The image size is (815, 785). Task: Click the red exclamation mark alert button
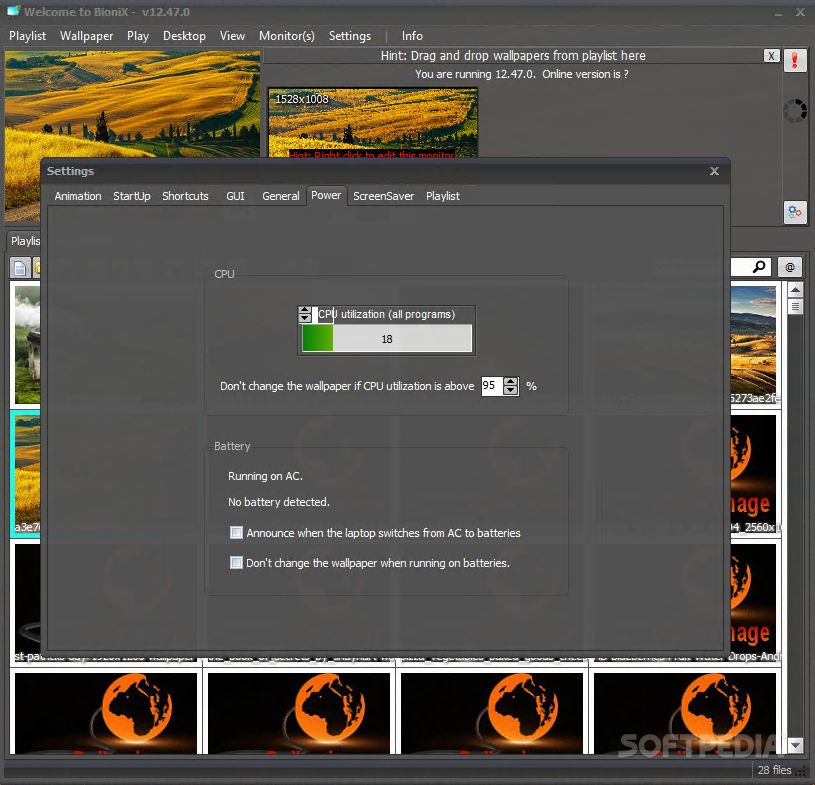point(795,60)
